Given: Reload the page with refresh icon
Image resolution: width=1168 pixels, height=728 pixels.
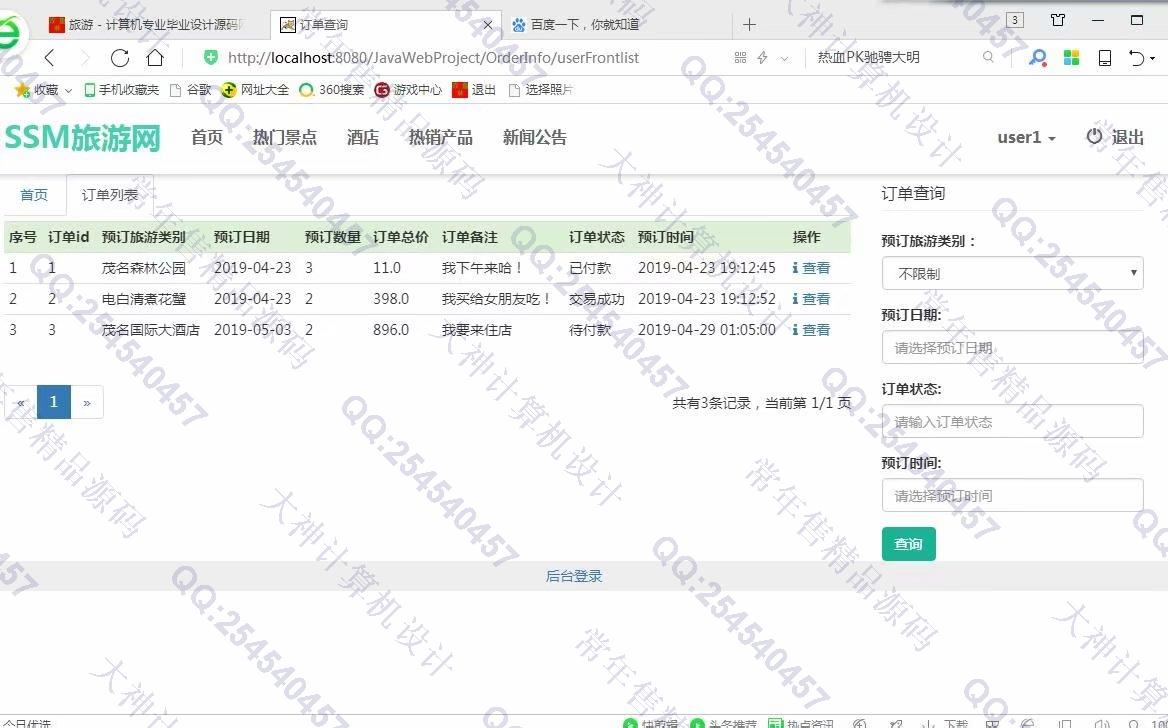Looking at the screenshot, I should point(119,58).
